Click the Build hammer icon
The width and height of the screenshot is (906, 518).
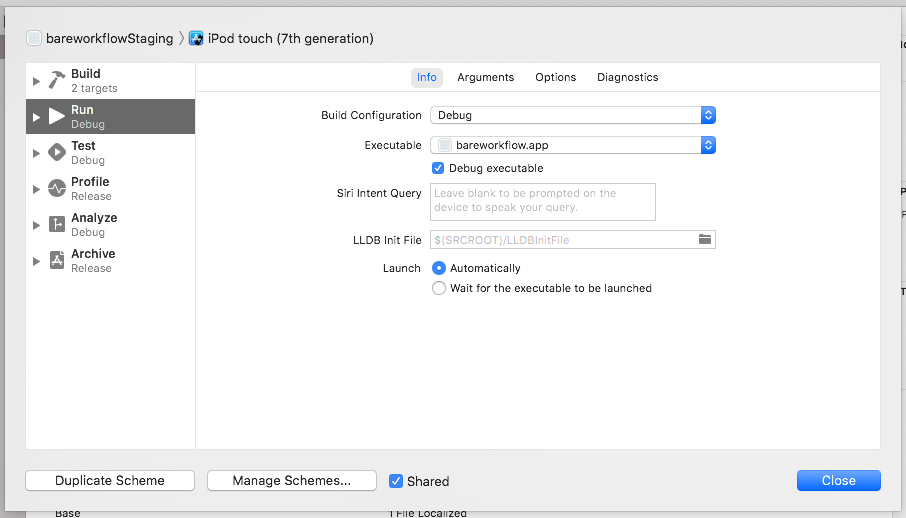click(57, 80)
